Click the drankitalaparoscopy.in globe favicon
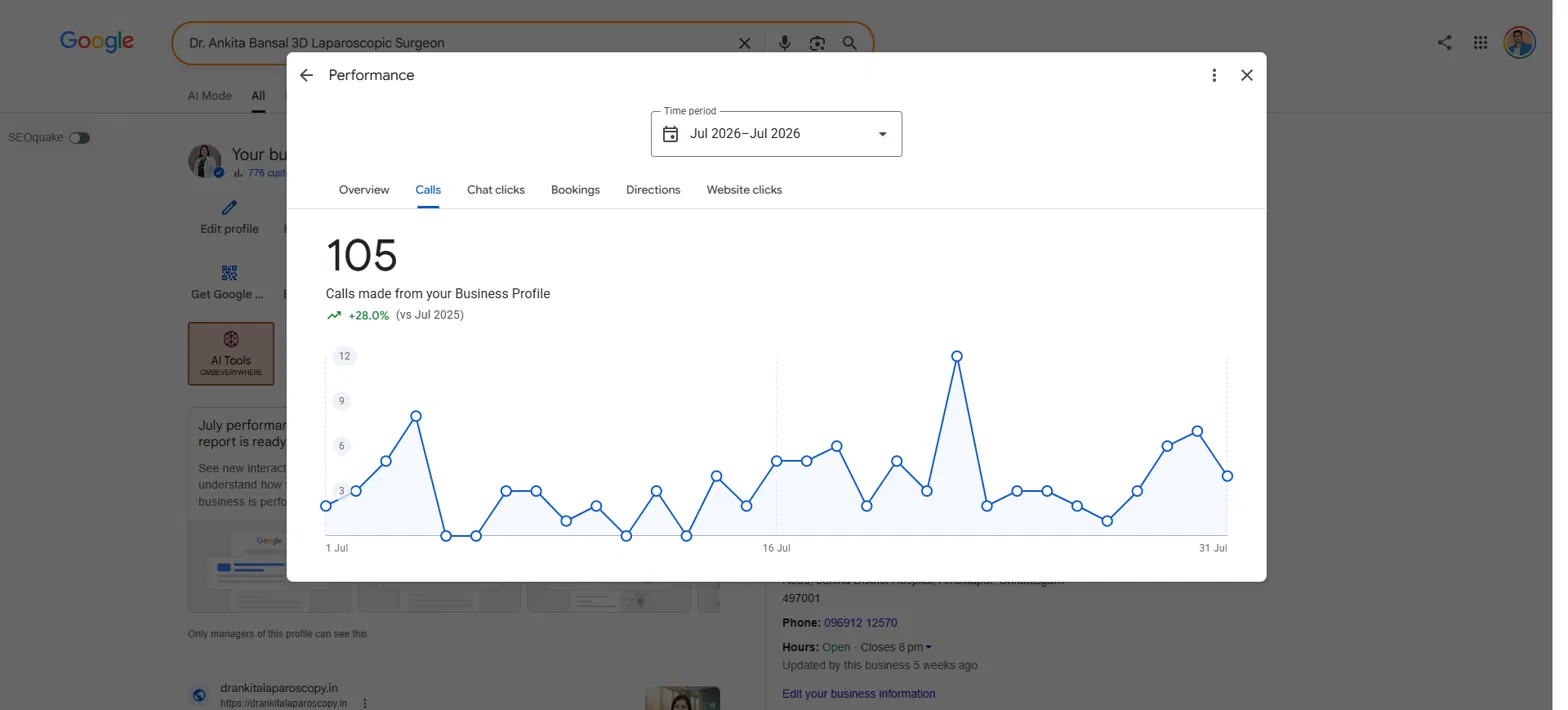Viewport: 1568px width, 710px height. [199, 695]
